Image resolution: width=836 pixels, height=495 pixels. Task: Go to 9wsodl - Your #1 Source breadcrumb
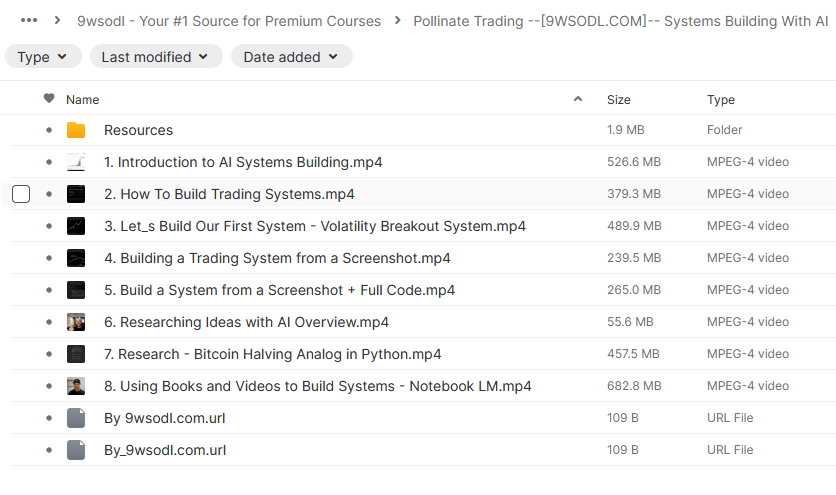pyautogui.click(x=229, y=21)
